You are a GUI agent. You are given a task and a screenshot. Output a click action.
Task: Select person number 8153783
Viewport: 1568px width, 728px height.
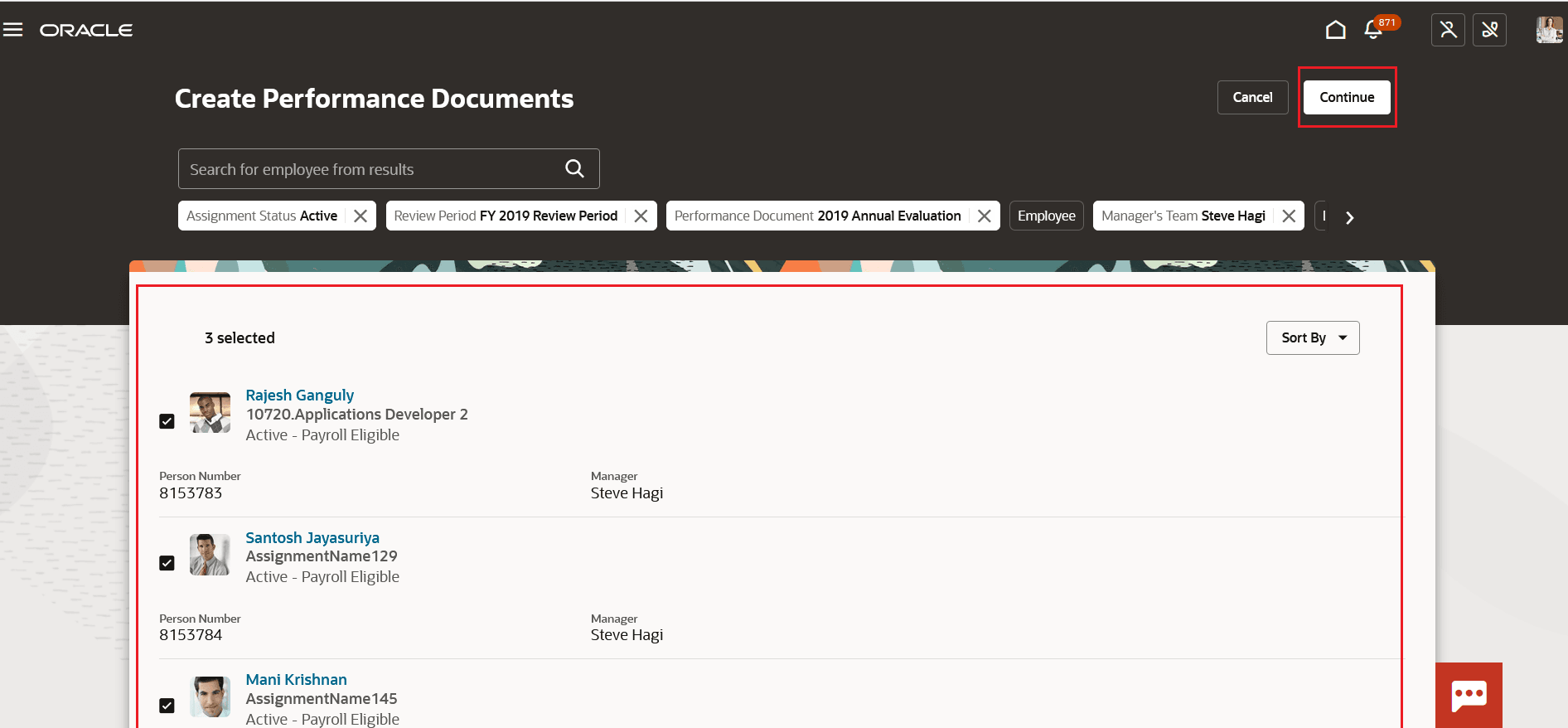(191, 493)
